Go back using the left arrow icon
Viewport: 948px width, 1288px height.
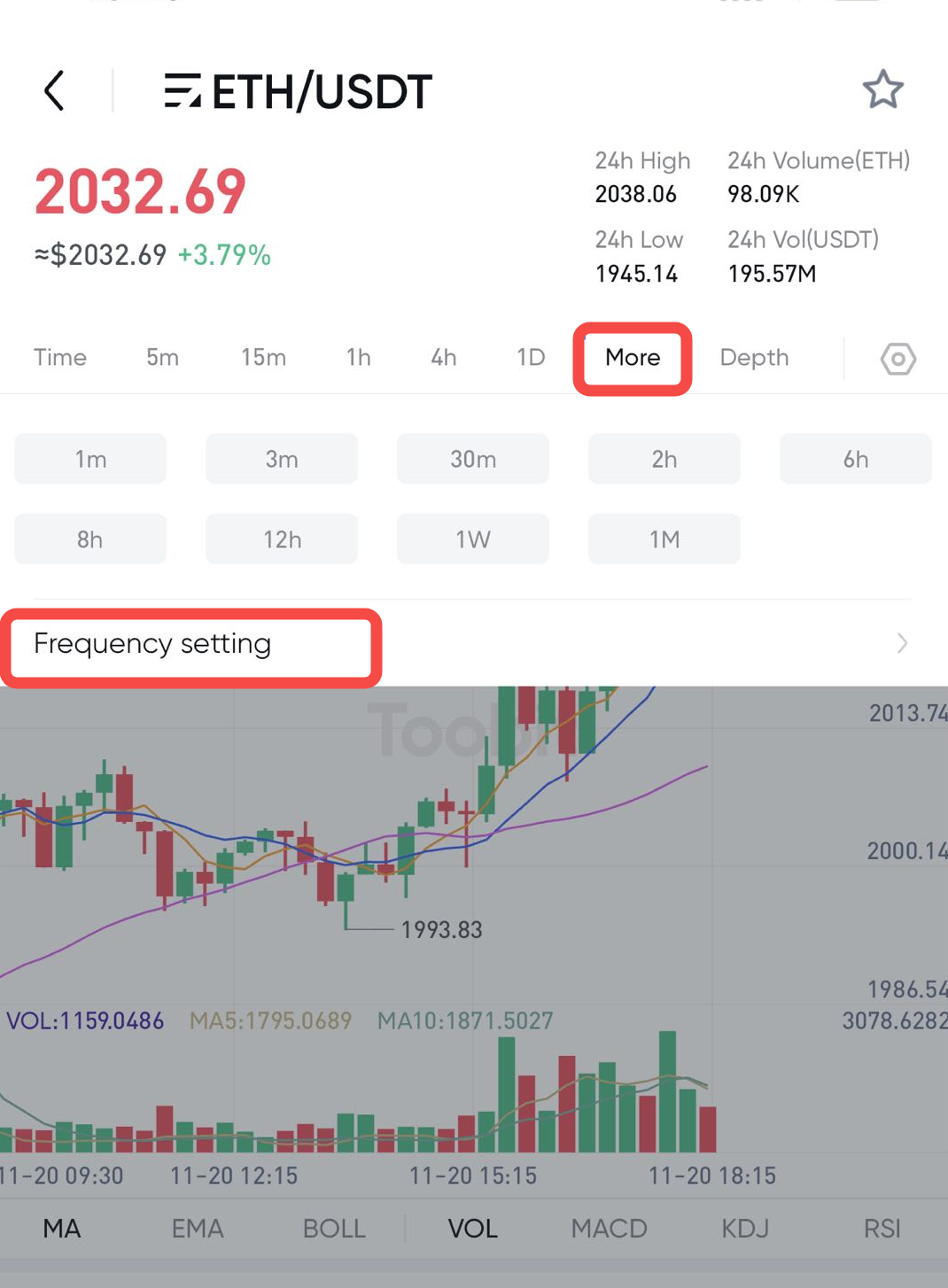55,90
